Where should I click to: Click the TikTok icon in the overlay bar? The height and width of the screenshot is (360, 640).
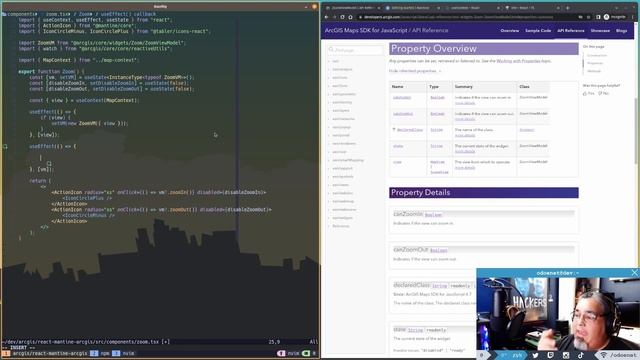(580, 356)
